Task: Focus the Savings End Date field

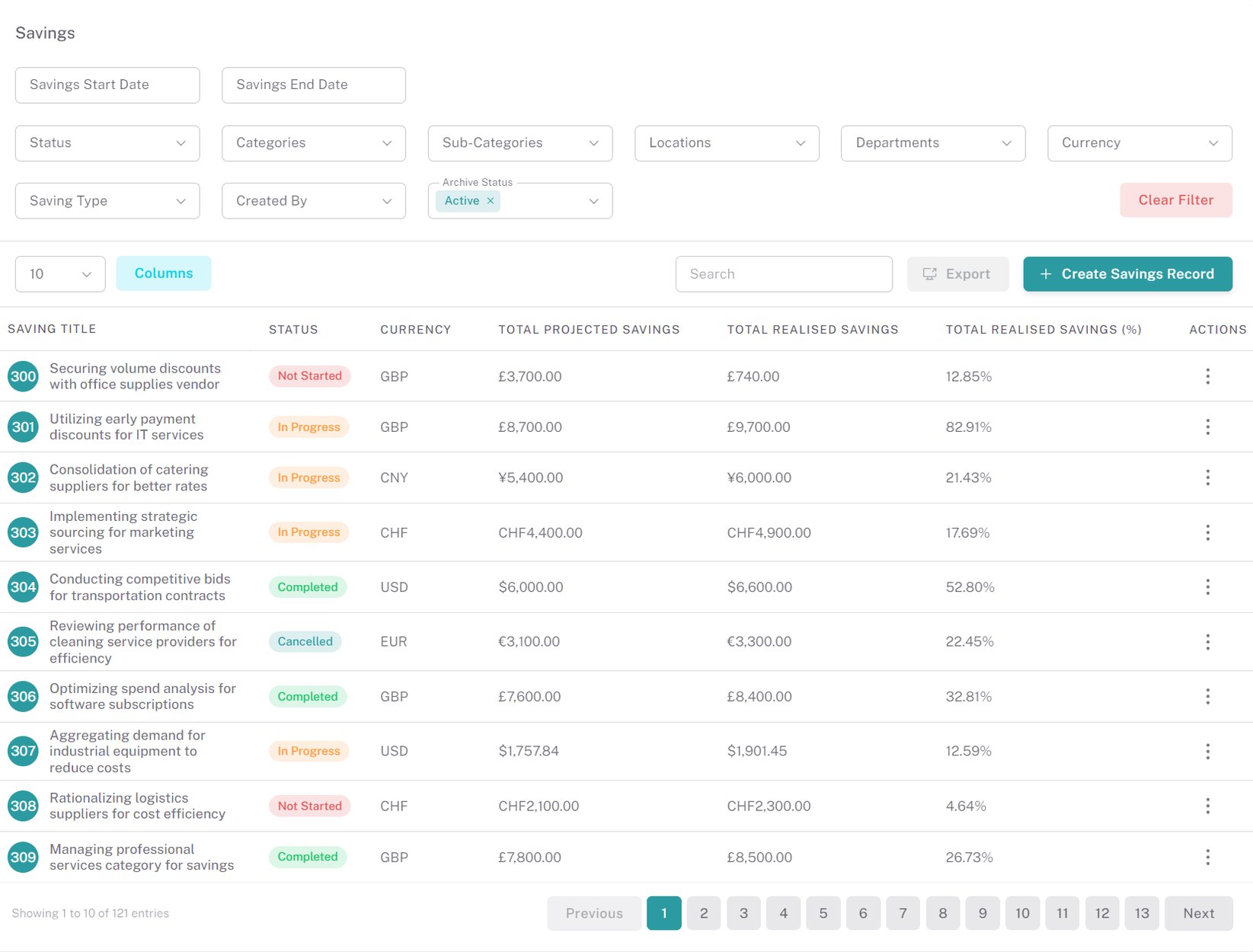Action: pos(314,85)
